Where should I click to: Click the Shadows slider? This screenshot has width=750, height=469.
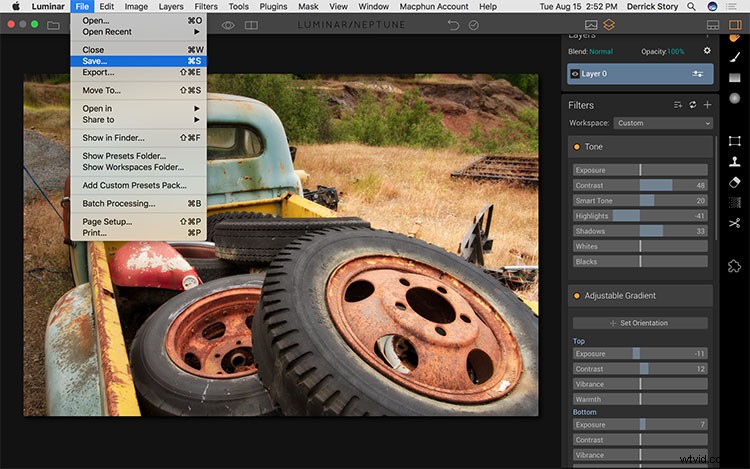pos(640,231)
